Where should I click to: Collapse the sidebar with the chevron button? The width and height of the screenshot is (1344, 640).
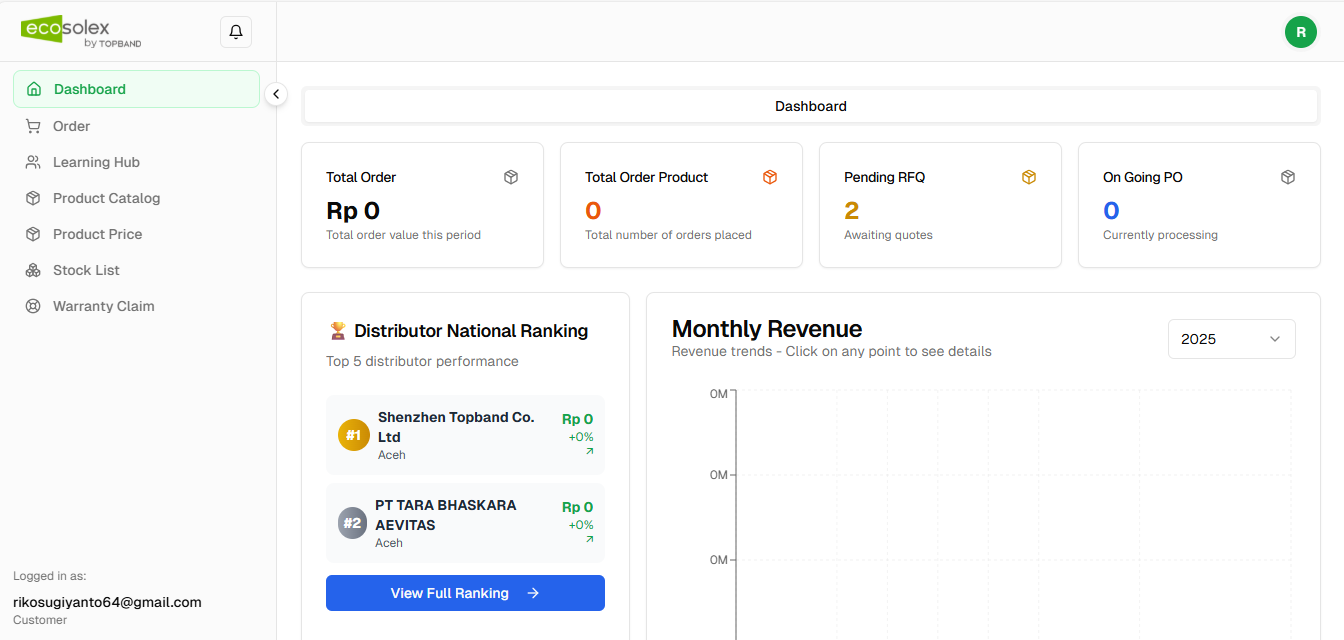pos(276,94)
